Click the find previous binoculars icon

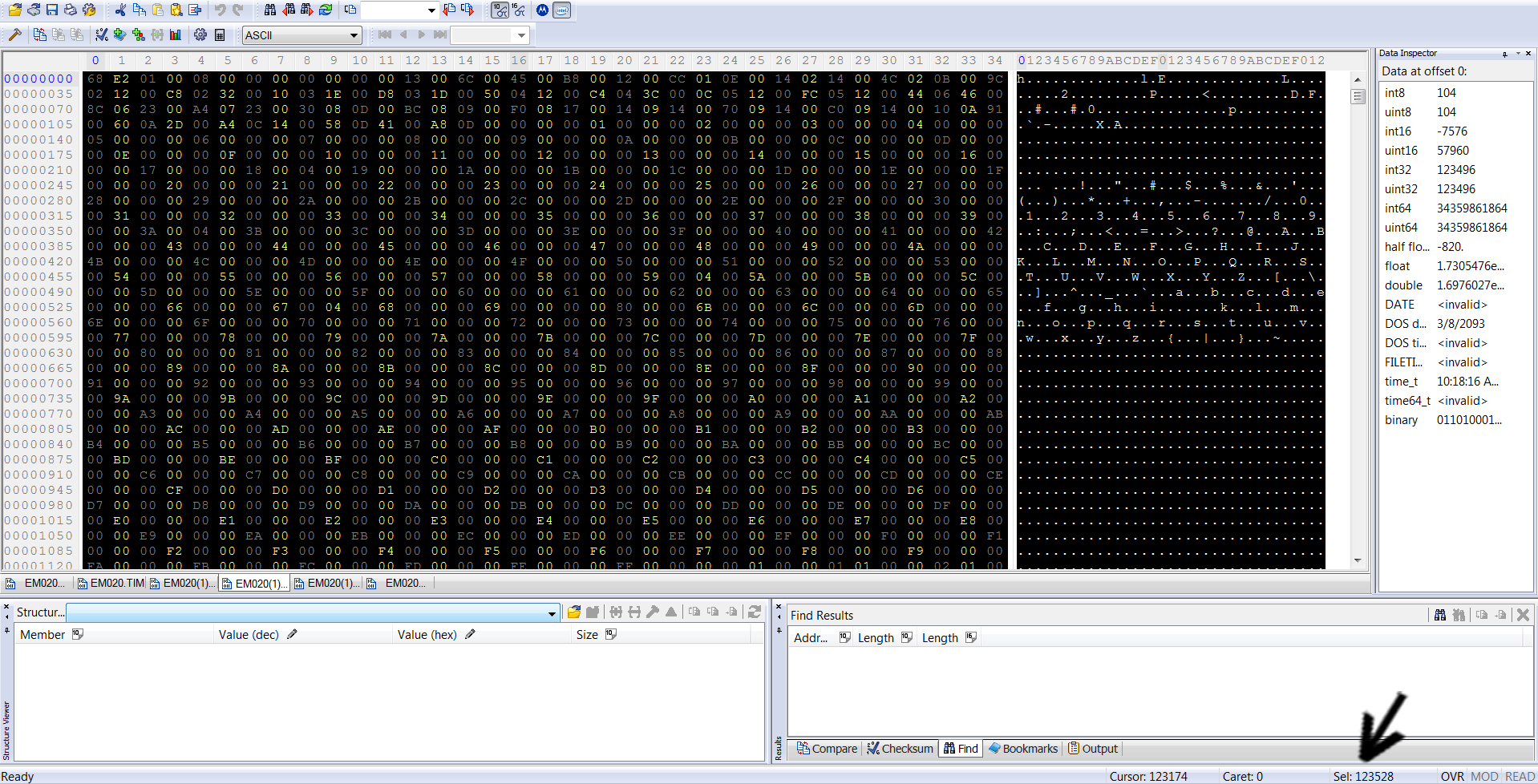pyautogui.click(x=289, y=10)
